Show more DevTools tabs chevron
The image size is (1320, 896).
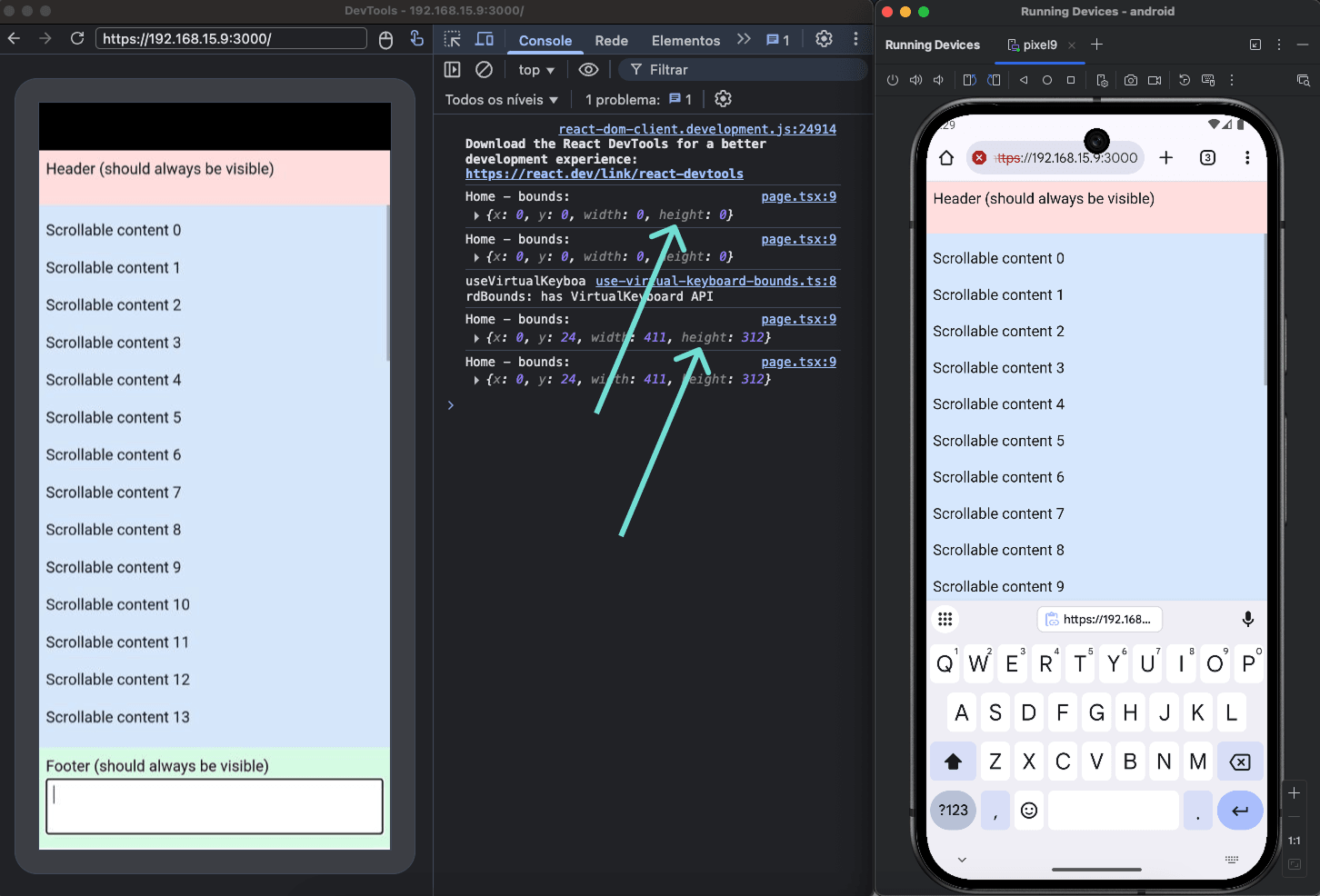click(x=744, y=39)
